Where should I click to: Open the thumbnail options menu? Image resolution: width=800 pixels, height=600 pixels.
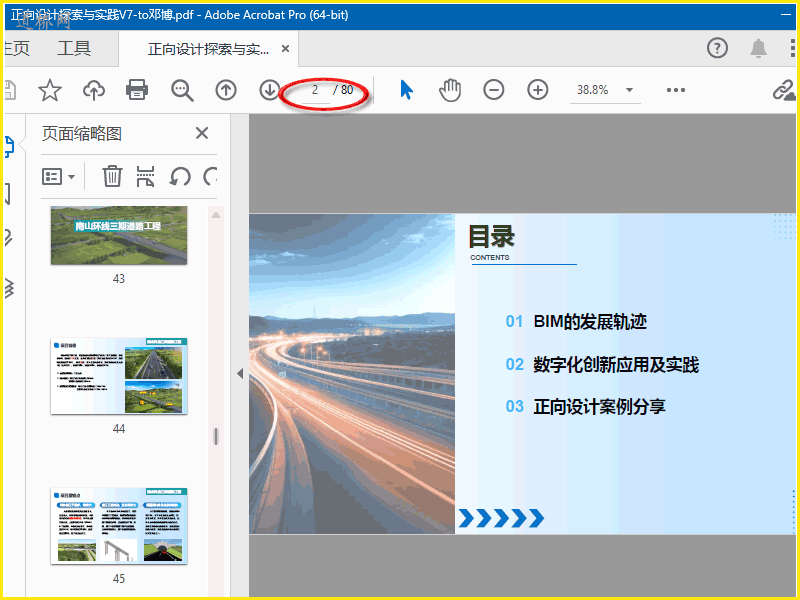pyautogui.click(x=58, y=177)
